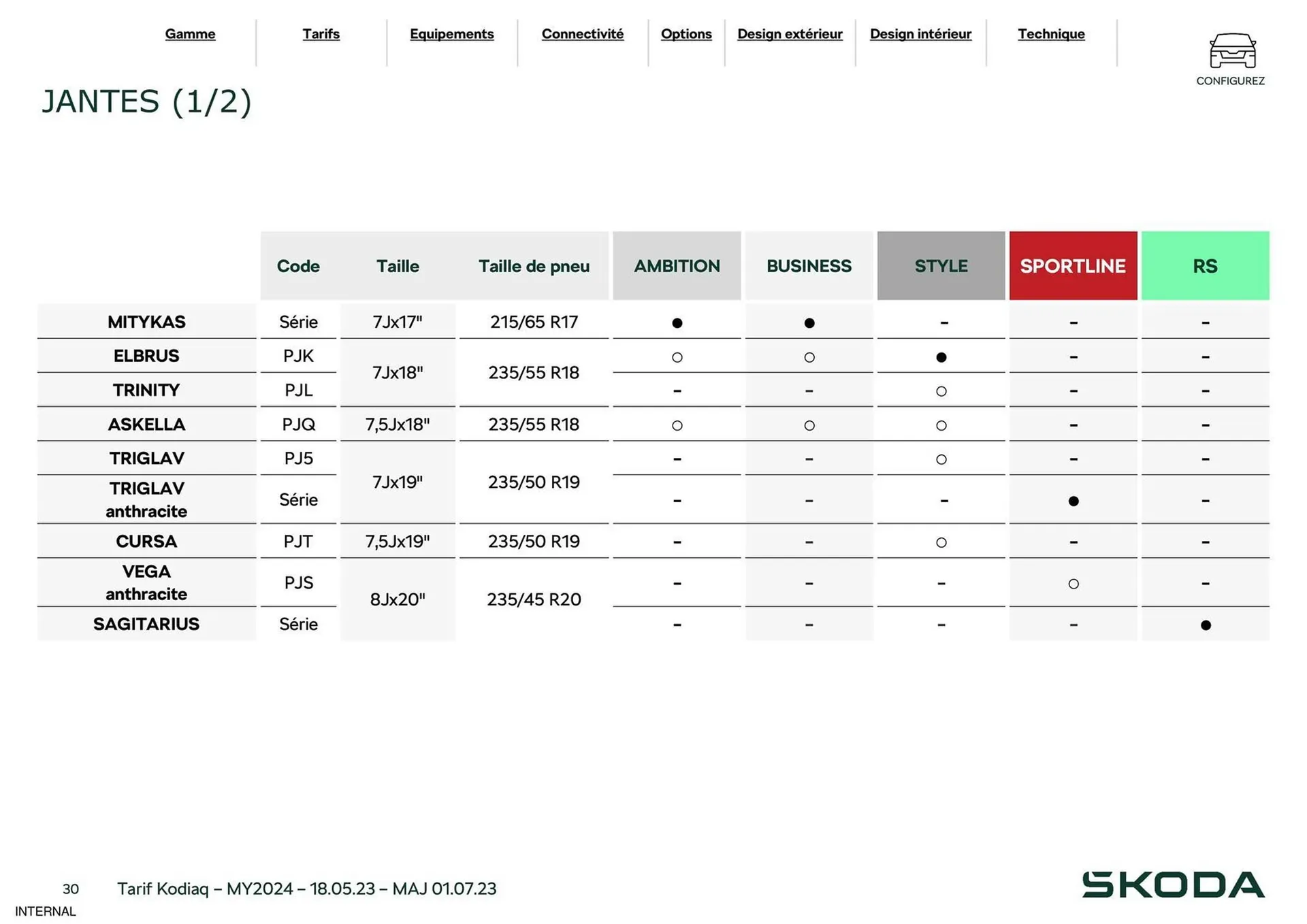Viewport: 1307px width, 924px height.
Task: Open the Tarifs menu item
Action: [321, 34]
